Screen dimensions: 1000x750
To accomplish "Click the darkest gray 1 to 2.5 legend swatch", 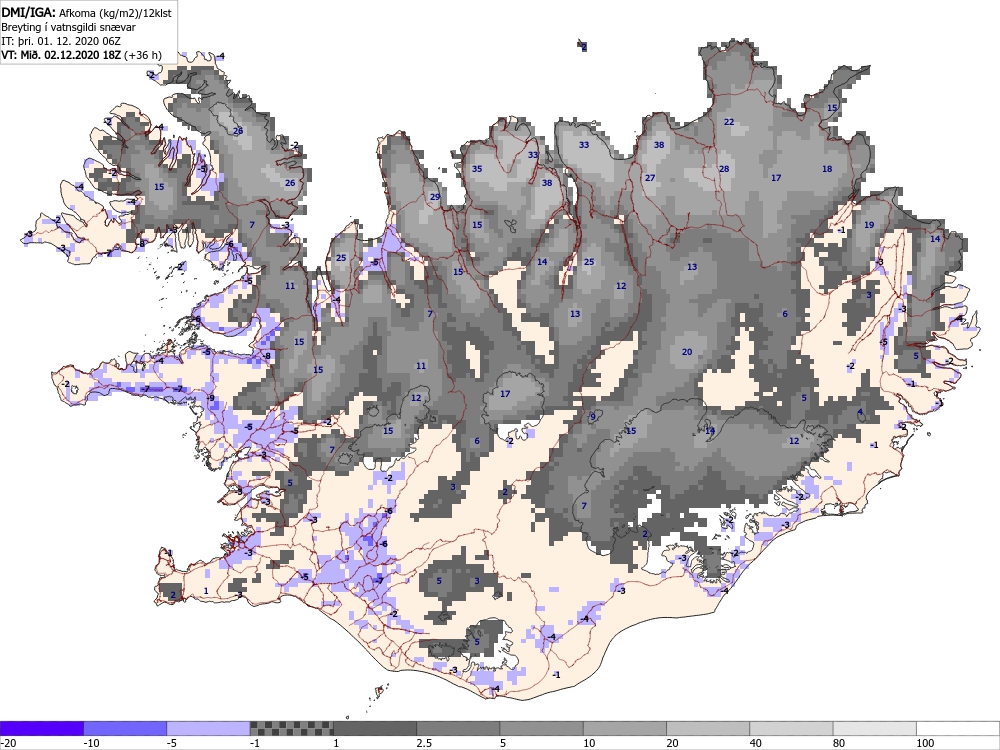I will click(375, 728).
